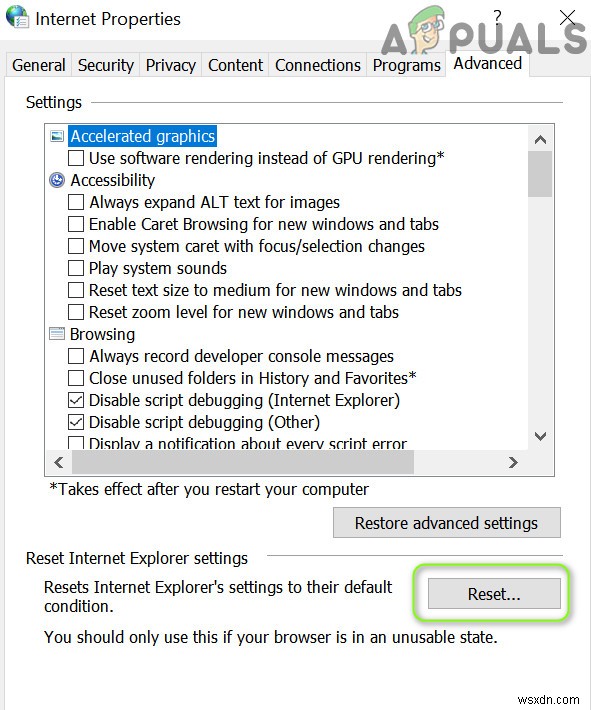Select the Accelerated graphics heading

(x=143, y=136)
